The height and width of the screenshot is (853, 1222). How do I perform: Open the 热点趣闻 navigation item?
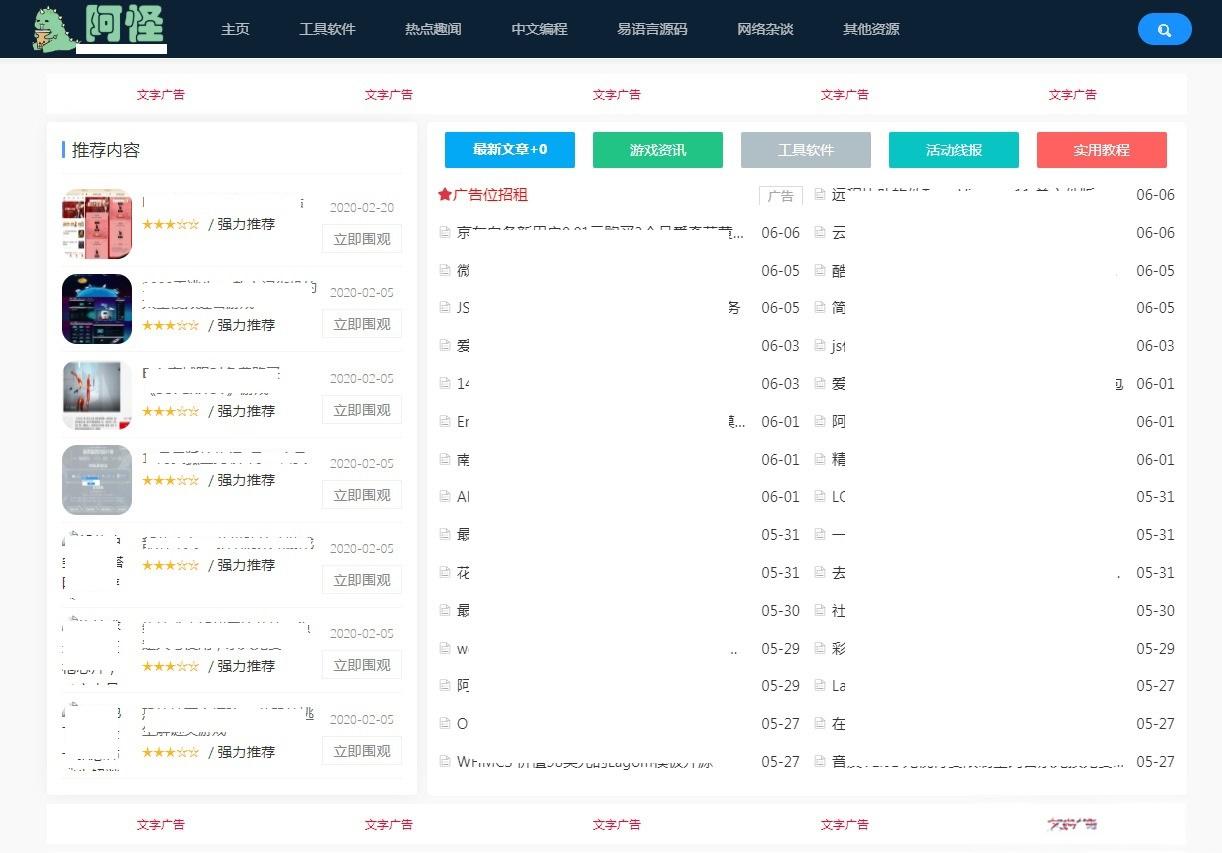pos(433,29)
